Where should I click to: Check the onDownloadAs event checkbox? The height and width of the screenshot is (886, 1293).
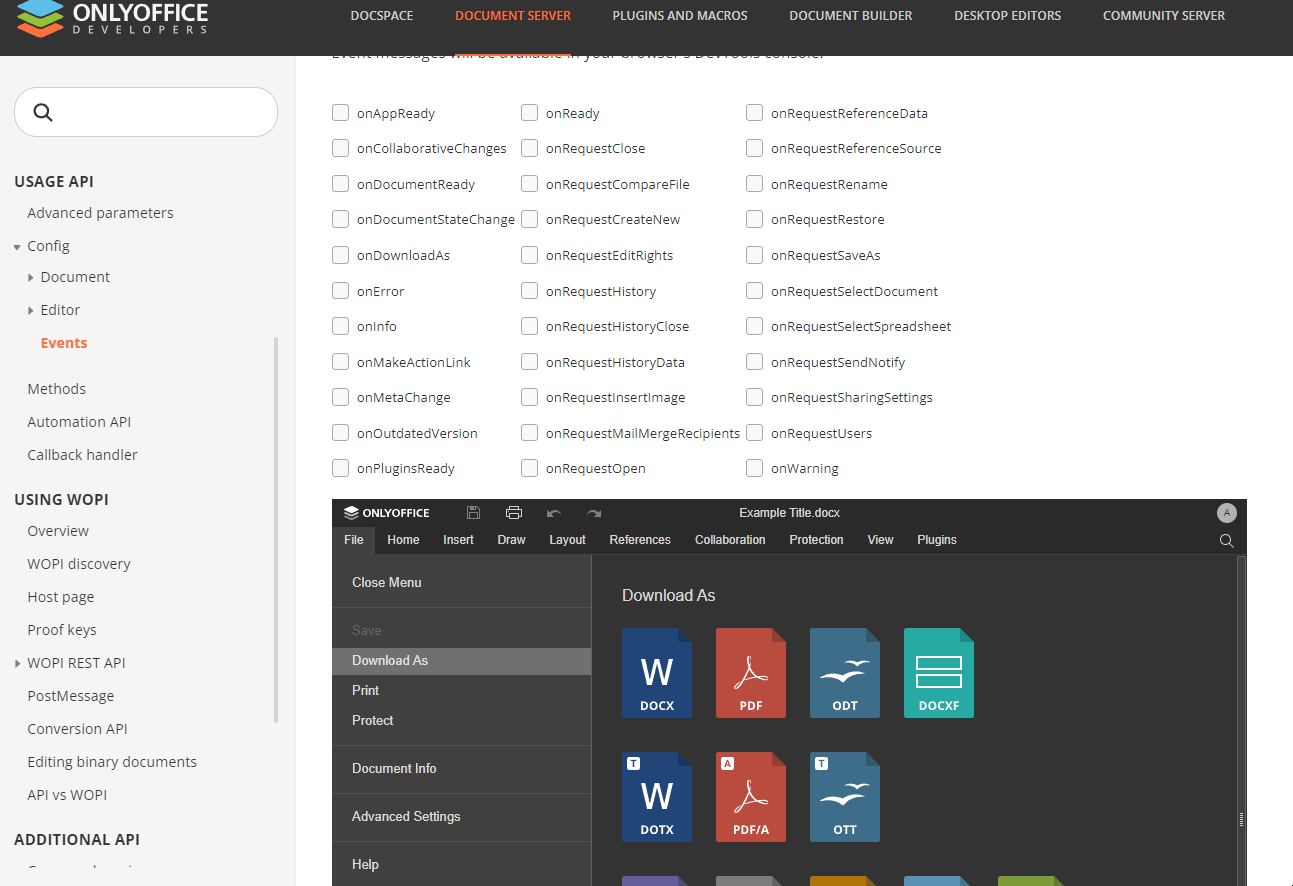[340, 255]
